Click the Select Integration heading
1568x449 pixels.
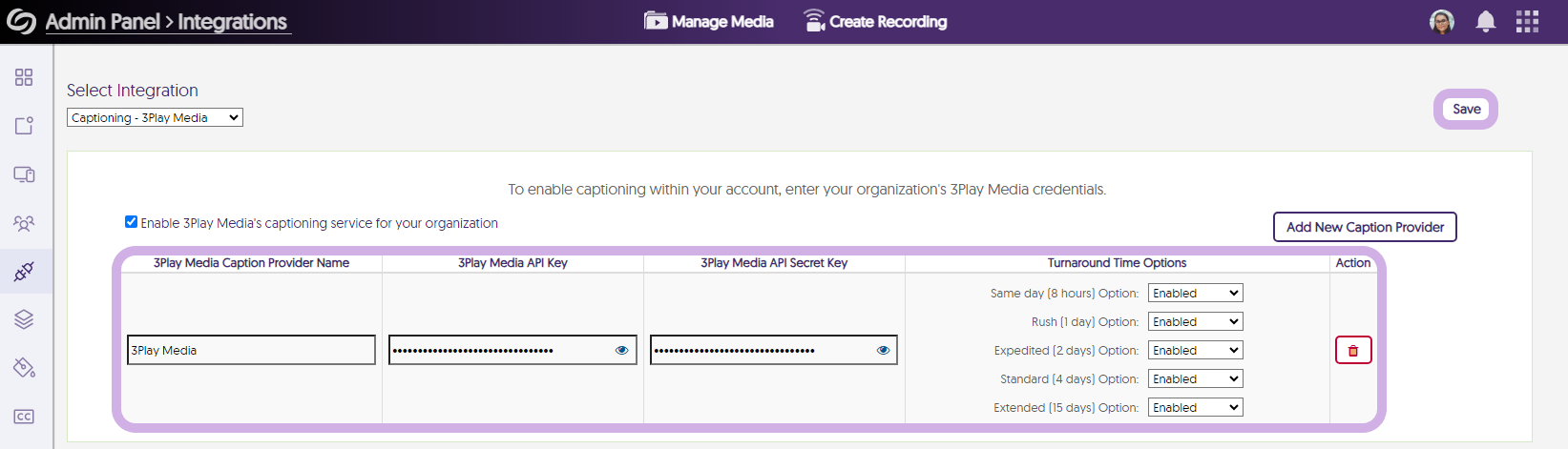[133, 91]
